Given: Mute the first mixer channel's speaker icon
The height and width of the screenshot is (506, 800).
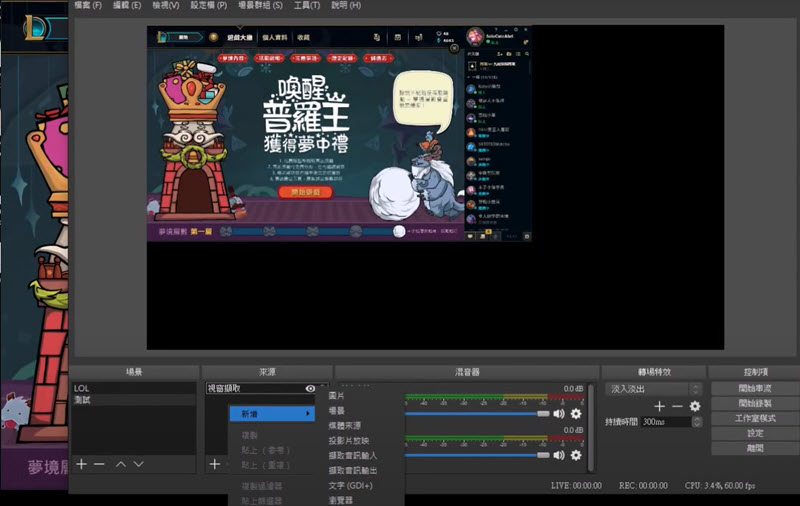Looking at the screenshot, I should [x=559, y=414].
